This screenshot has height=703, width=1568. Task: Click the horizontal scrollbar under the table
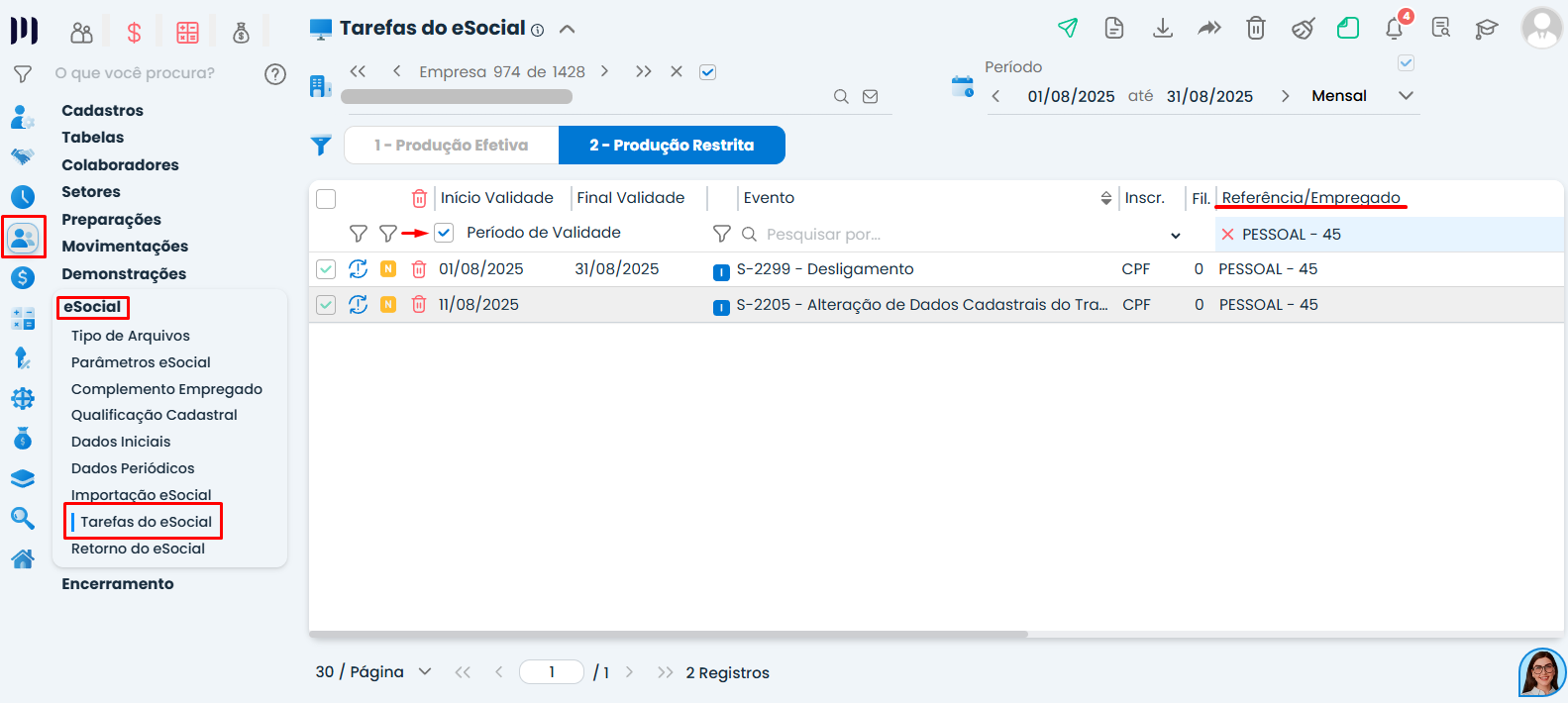pyautogui.click(x=669, y=635)
